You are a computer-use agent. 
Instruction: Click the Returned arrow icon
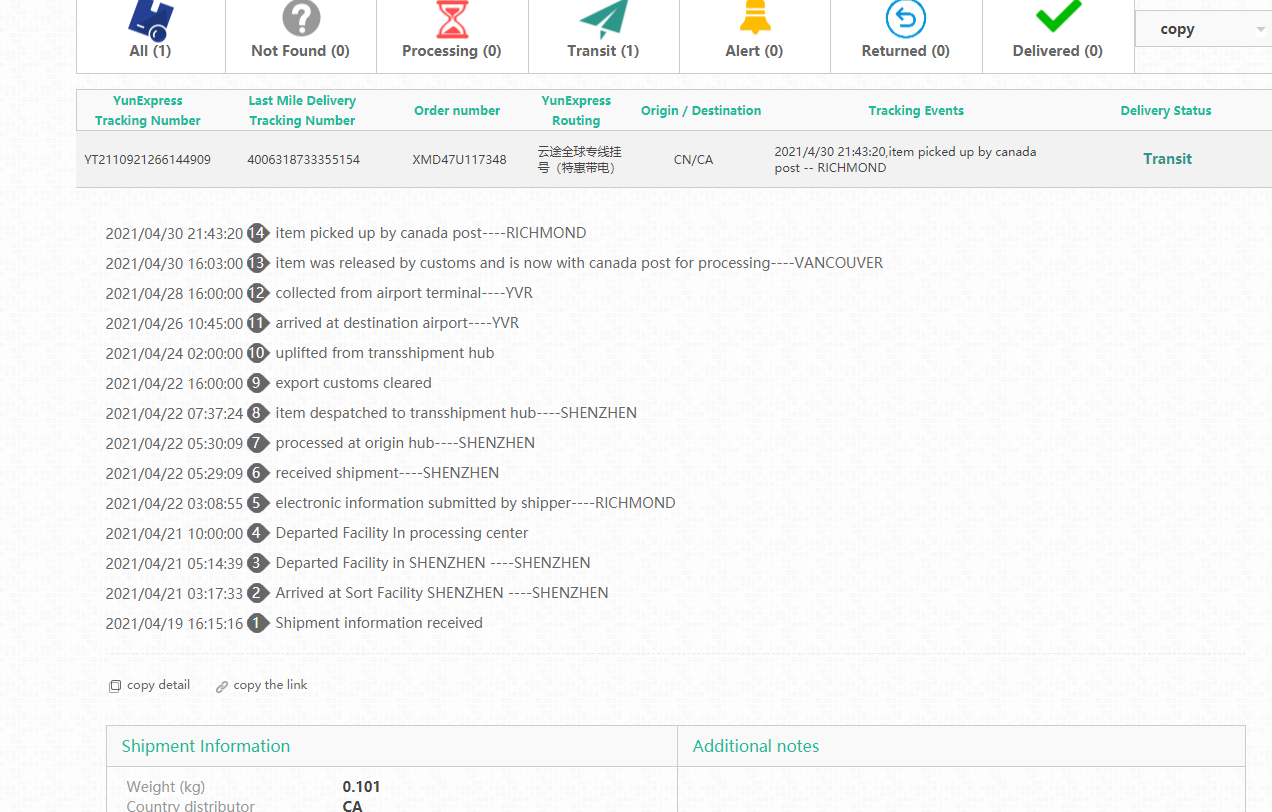point(905,18)
